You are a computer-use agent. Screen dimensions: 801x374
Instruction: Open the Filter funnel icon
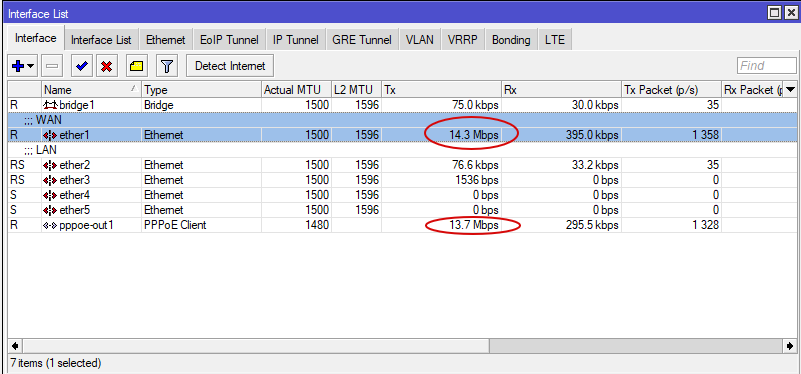click(x=167, y=66)
